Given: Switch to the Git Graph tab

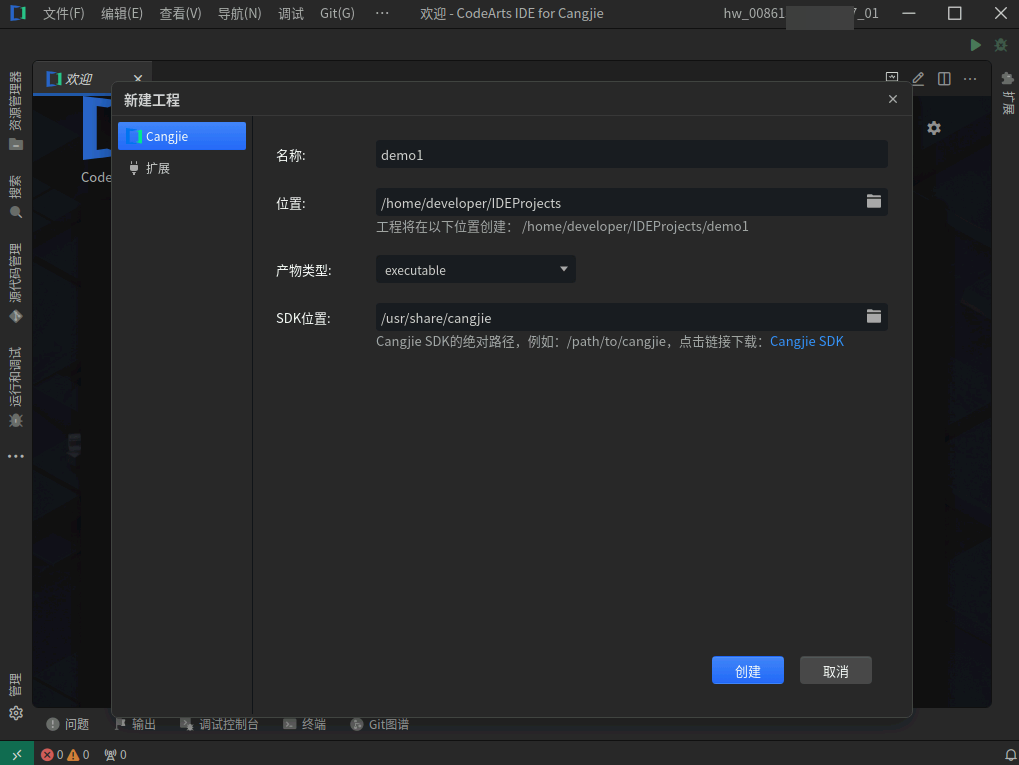Looking at the screenshot, I should click(380, 724).
